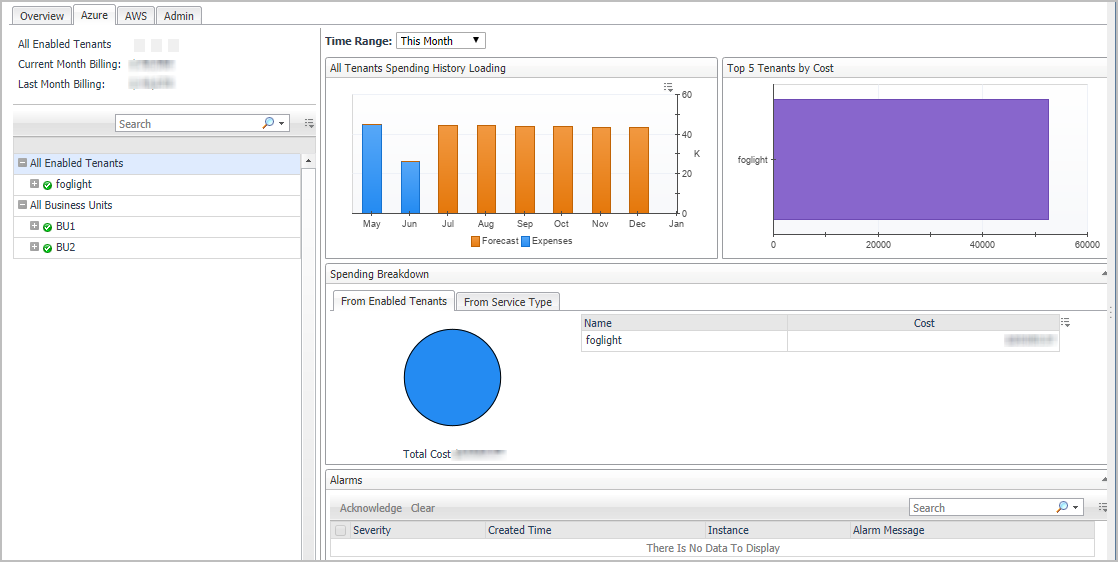Screen dimensions: 1118x562
Task: Switch to the AWS tab
Action: pos(136,16)
